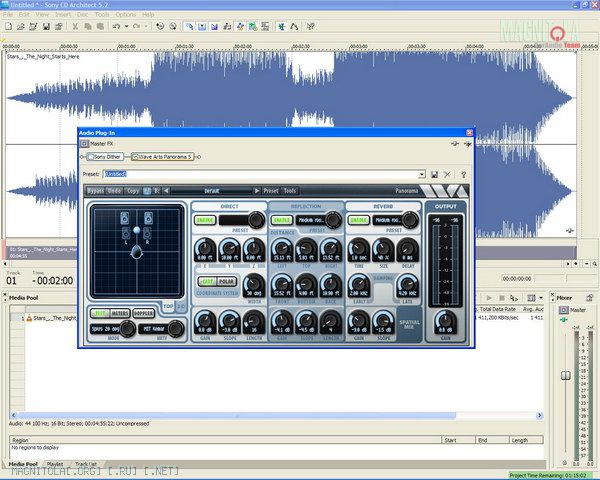Save the plug-in preset with disk icon
This screenshot has height=480, width=600.
click(x=435, y=174)
